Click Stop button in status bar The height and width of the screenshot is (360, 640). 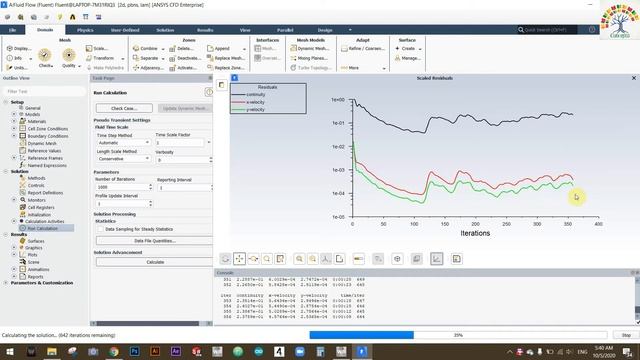click(x=626, y=335)
